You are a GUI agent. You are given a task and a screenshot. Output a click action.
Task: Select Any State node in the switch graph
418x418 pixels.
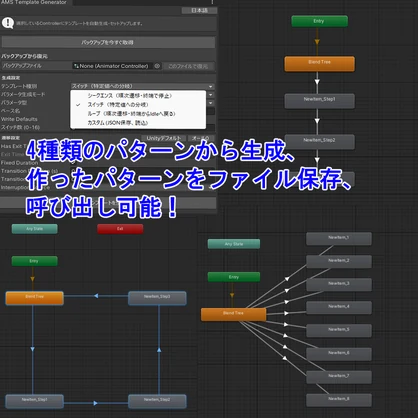coord(234,244)
